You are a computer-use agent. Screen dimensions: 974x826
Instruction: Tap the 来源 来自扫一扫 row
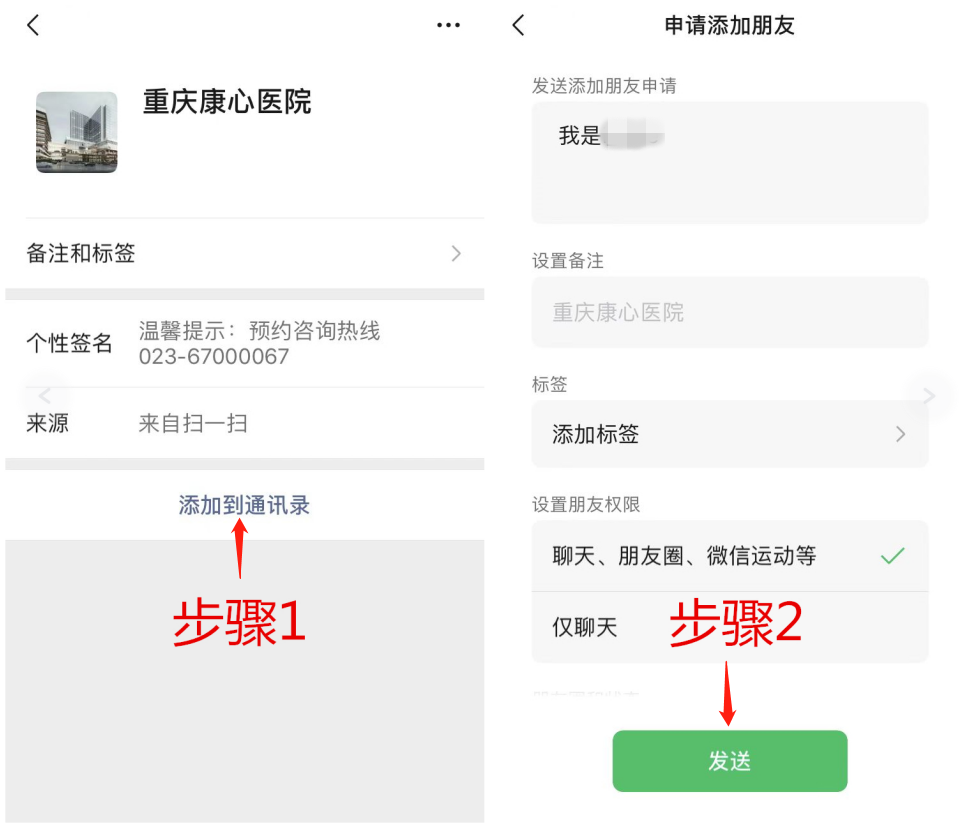pos(245,424)
